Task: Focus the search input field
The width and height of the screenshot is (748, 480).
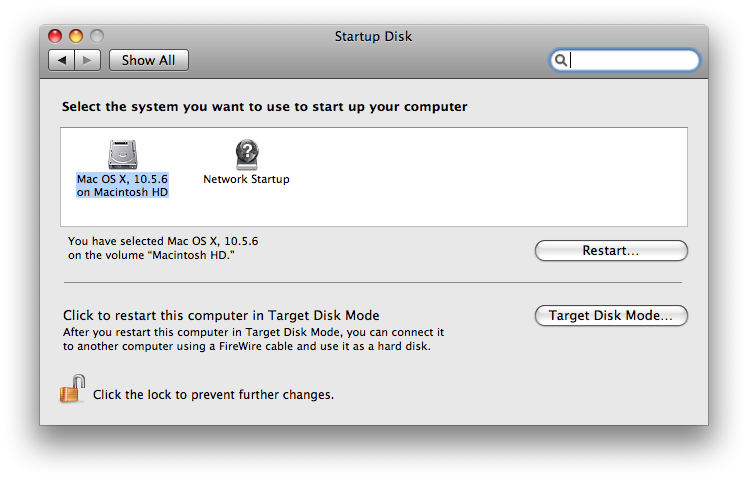Action: point(632,60)
